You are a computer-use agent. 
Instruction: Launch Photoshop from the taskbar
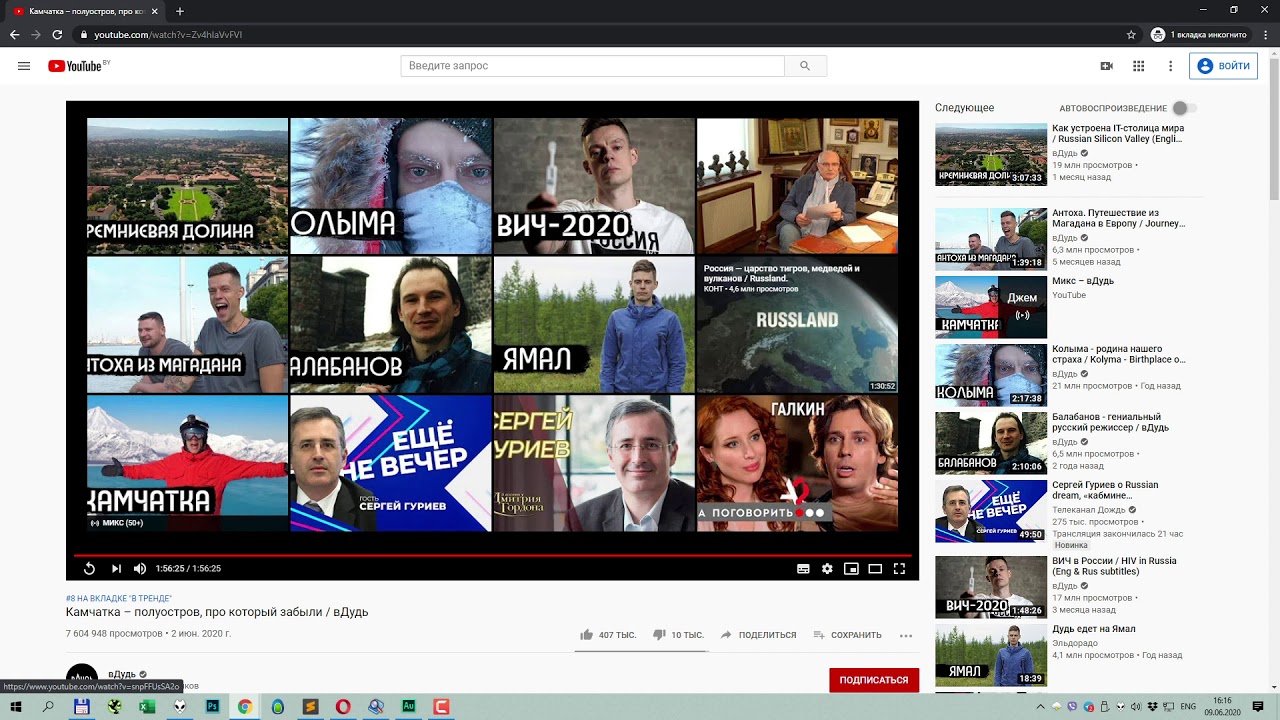pos(212,706)
